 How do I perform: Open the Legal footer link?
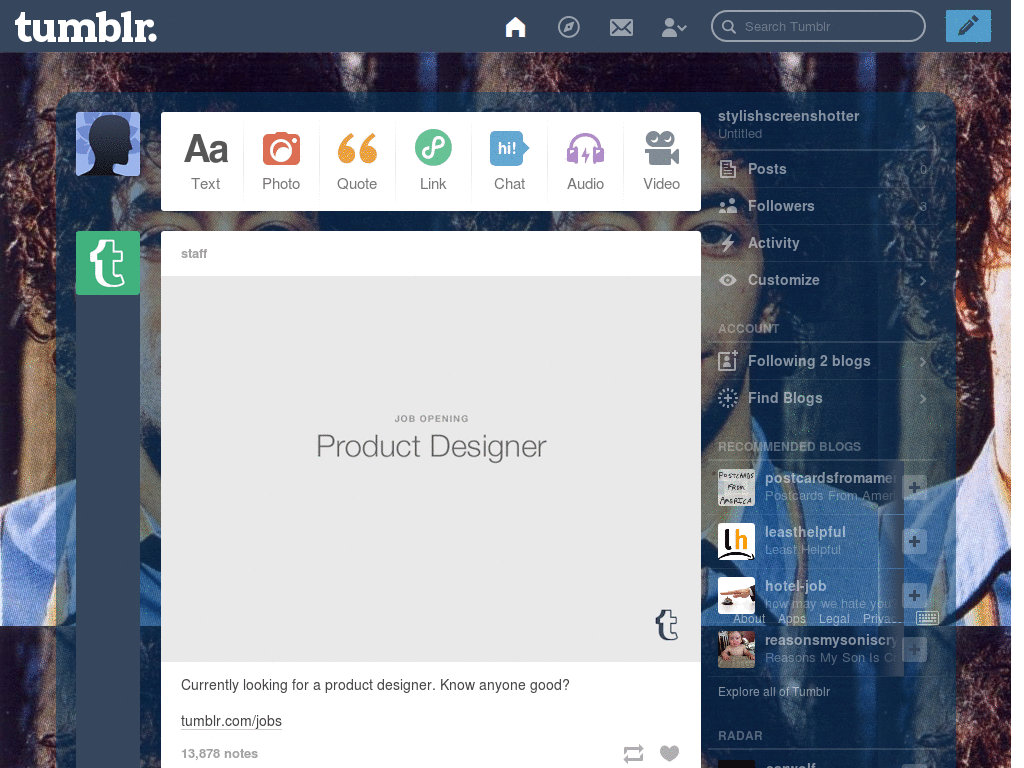[x=834, y=618]
